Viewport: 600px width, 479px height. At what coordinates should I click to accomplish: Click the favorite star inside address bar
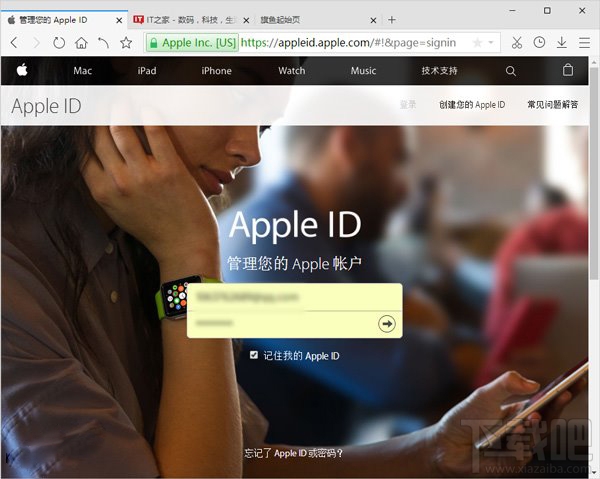(x=477, y=42)
